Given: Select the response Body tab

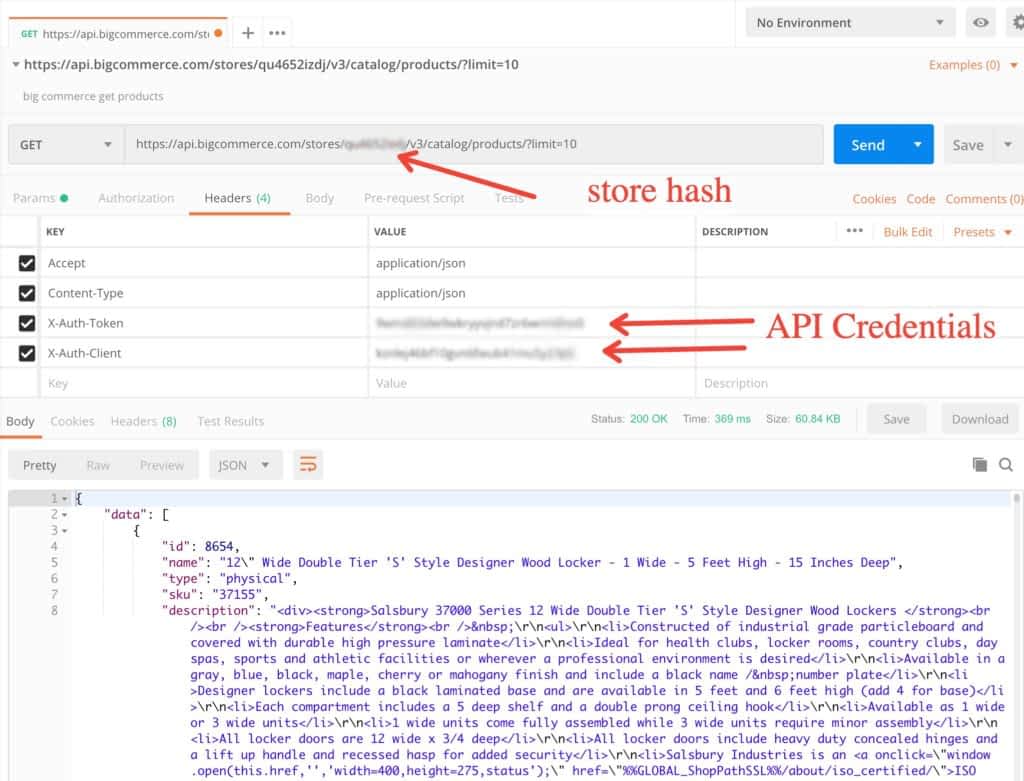Looking at the screenshot, I should pyautogui.click(x=20, y=421).
